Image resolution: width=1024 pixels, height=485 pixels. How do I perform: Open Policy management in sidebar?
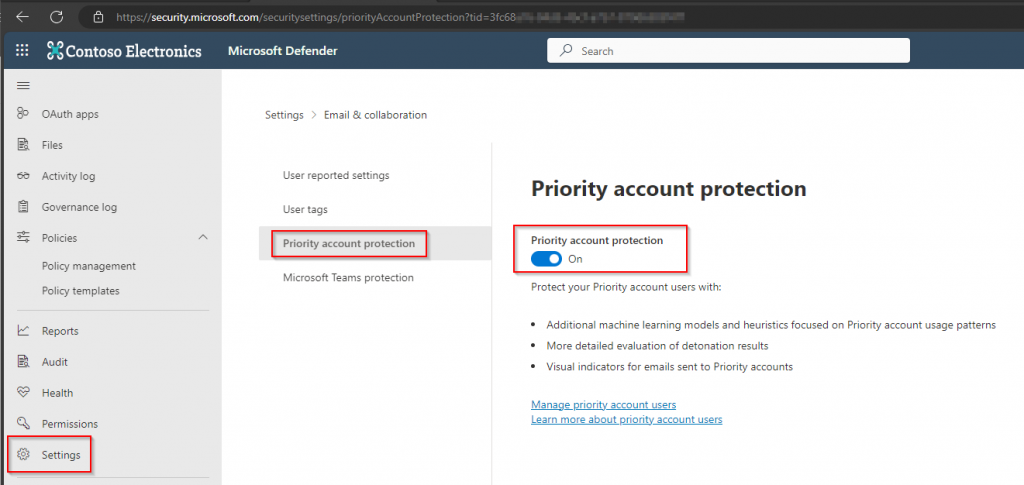click(x=88, y=266)
